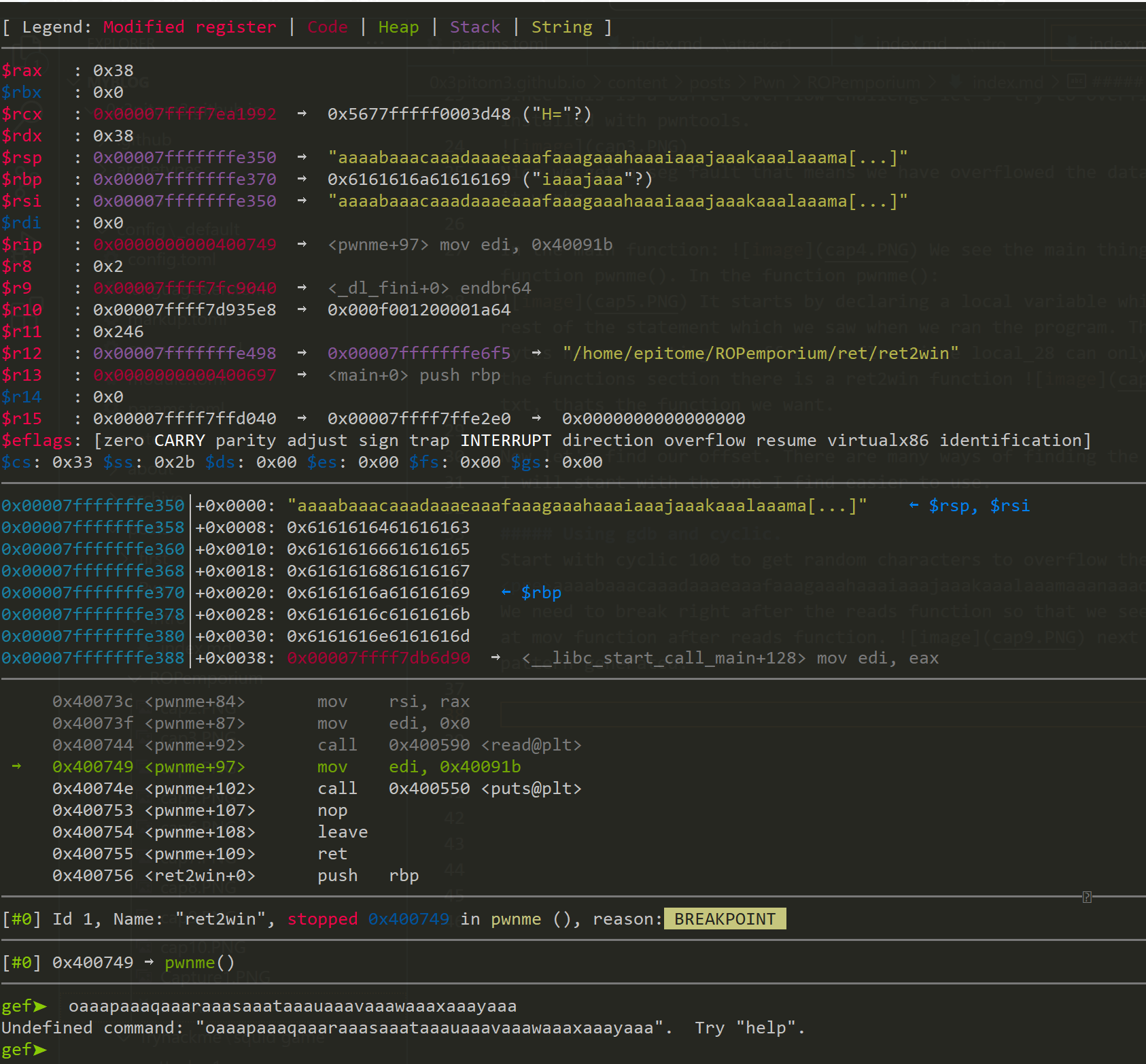
Task: Click value 0x5677fffff0003d48 in $rcx row
Action: tap(419, 114)
